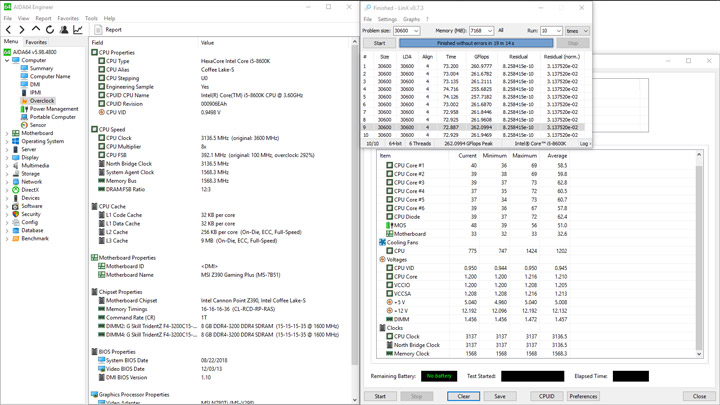Open the Sensor tree entry
720x405 pixels.
(38, 125)
